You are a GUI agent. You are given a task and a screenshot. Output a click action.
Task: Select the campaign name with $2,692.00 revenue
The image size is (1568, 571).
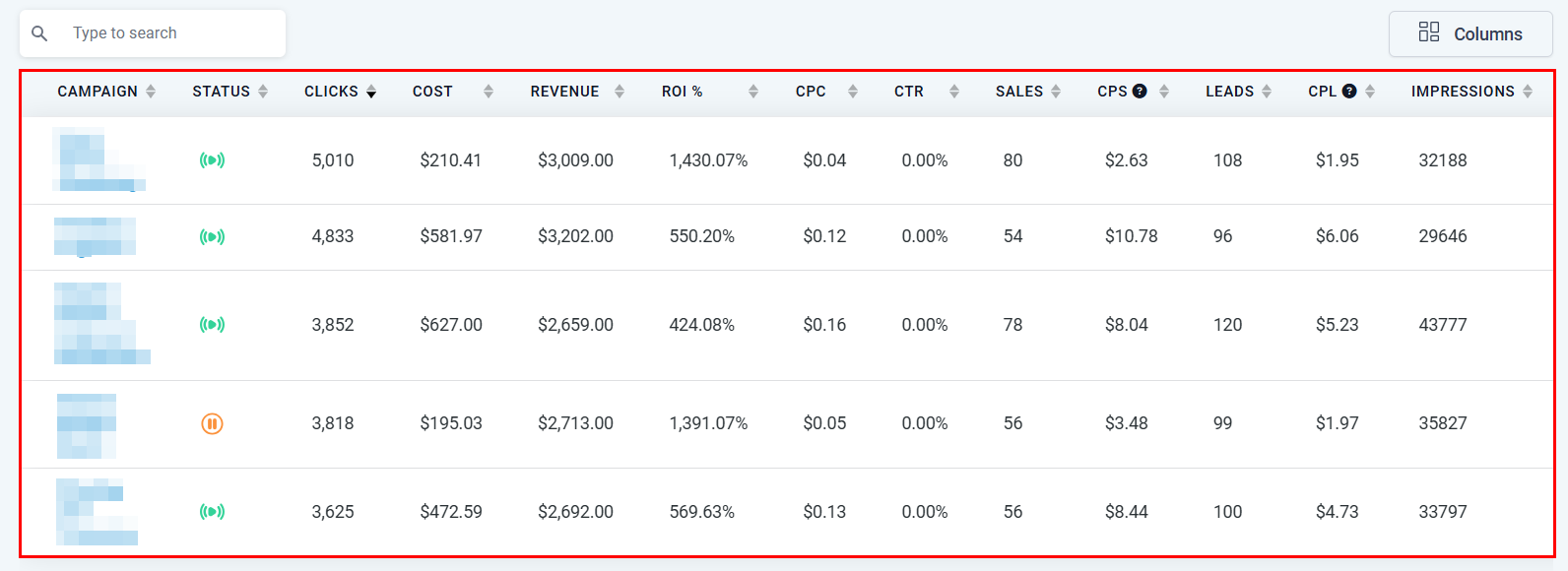pos(97,512)
